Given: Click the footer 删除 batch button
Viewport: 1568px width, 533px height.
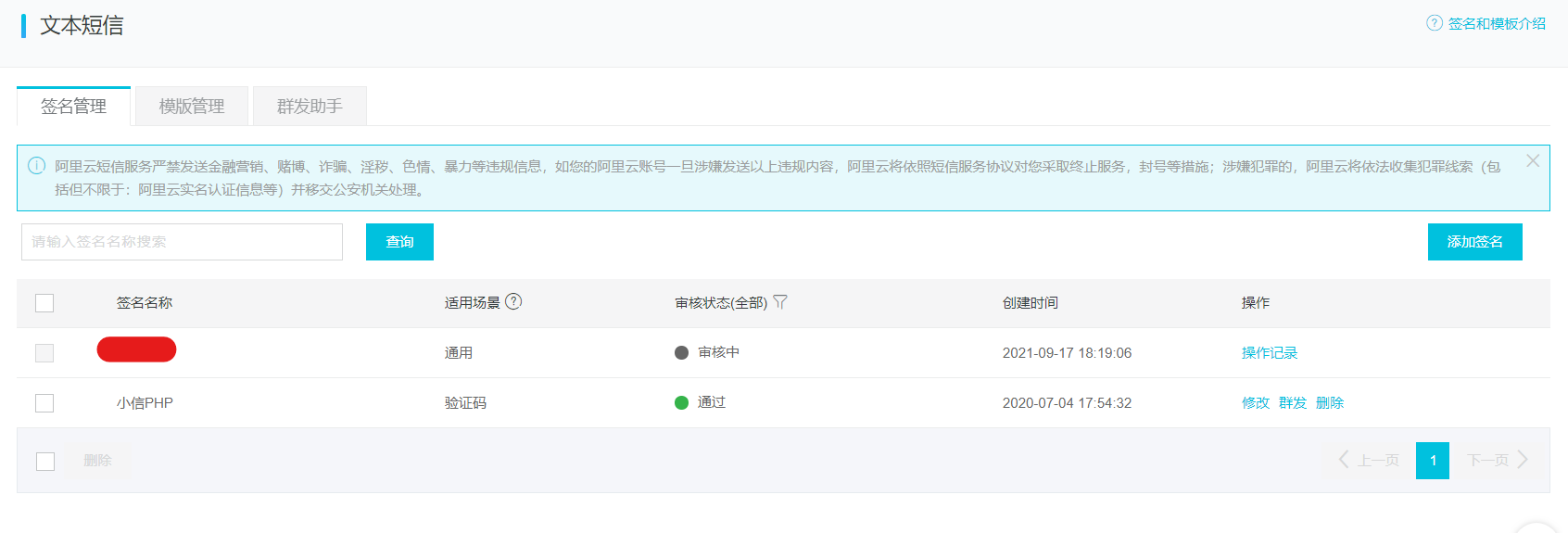Looking at the screenshot, I should (97, 461).
